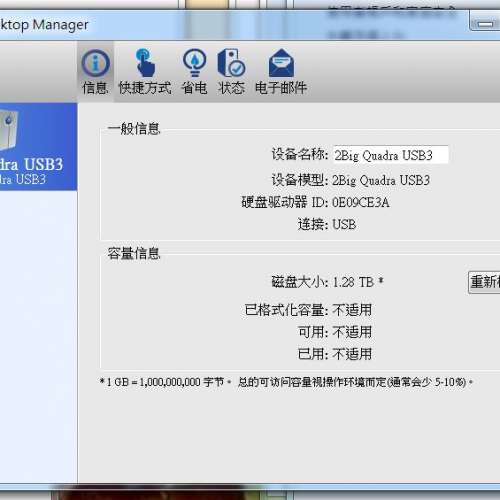Click the 一般信息 group heading
Image resolution: width=500 pixels, height=500 pixels.
click(133, 129)
